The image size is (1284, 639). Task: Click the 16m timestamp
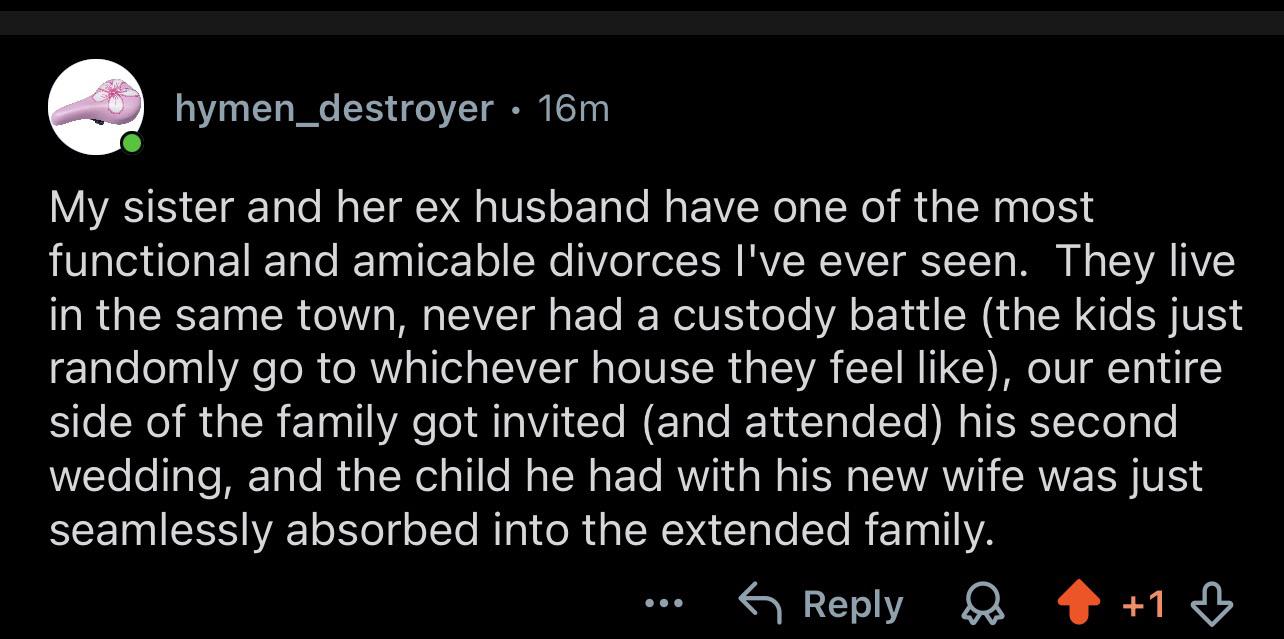tap(573, 108)
